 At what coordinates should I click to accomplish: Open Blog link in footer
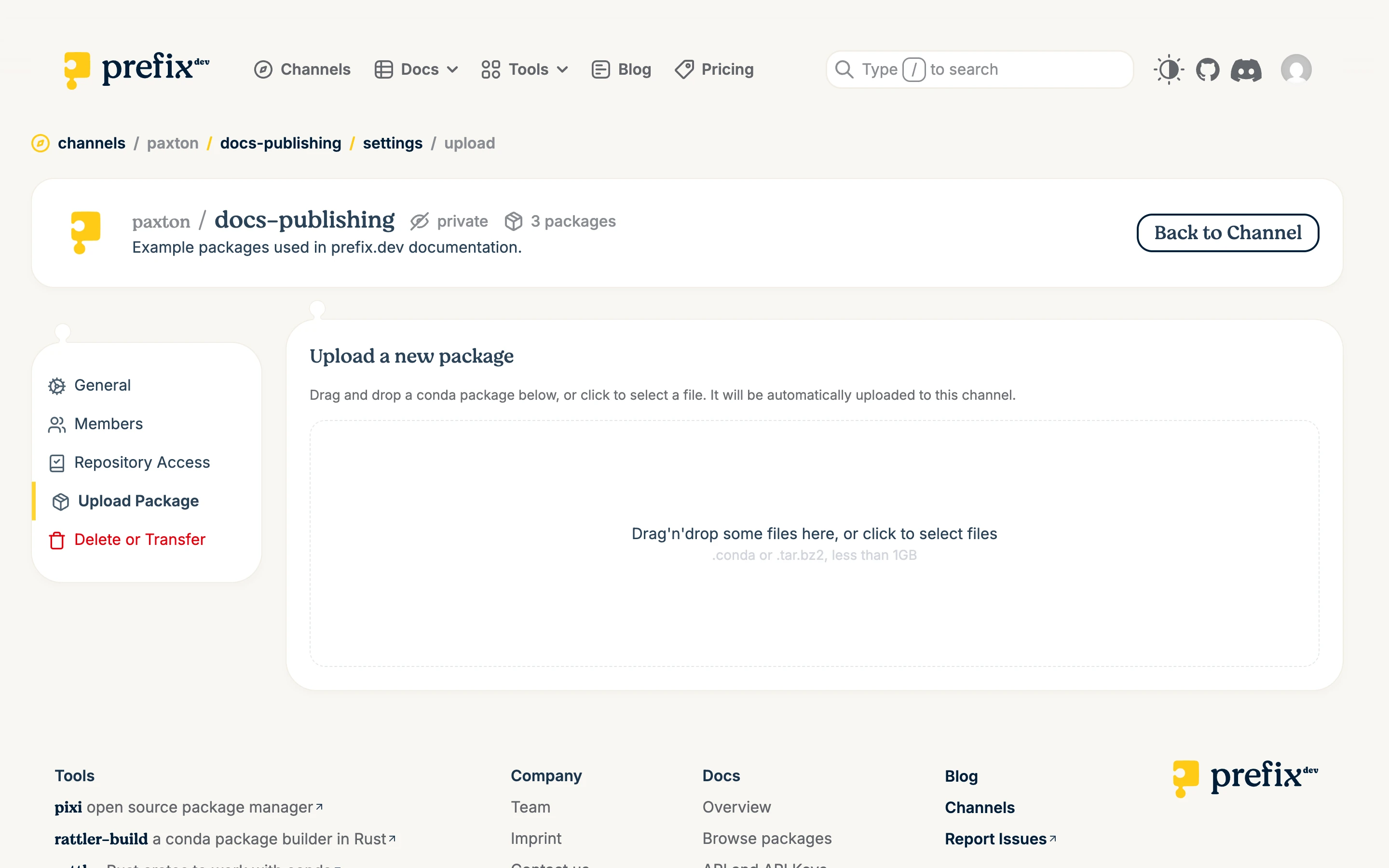[x=961, y=776]
